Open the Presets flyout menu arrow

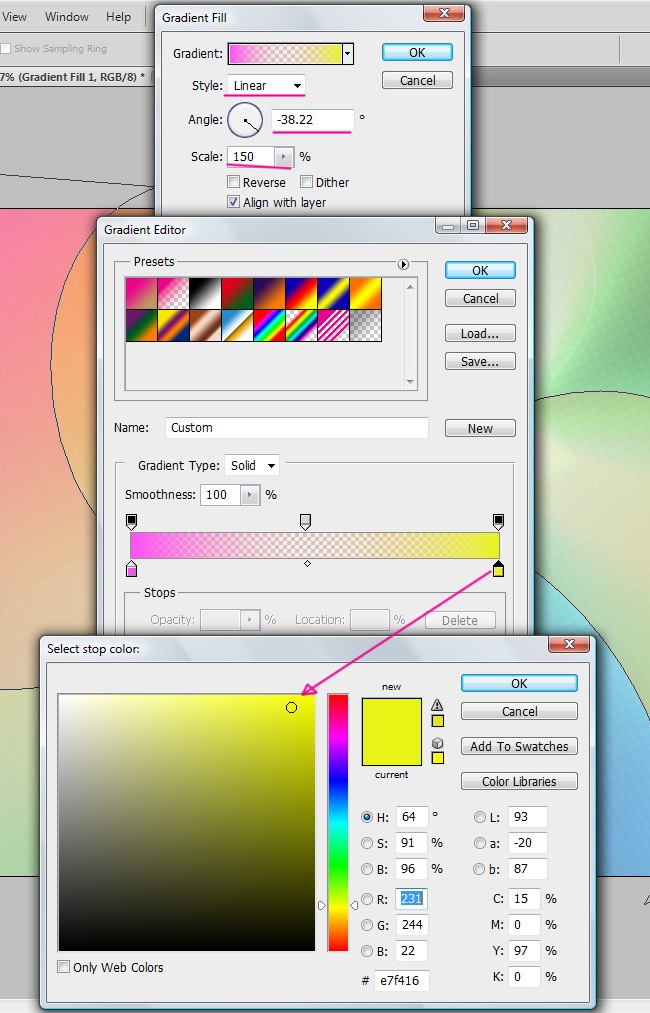click(403, 264)
